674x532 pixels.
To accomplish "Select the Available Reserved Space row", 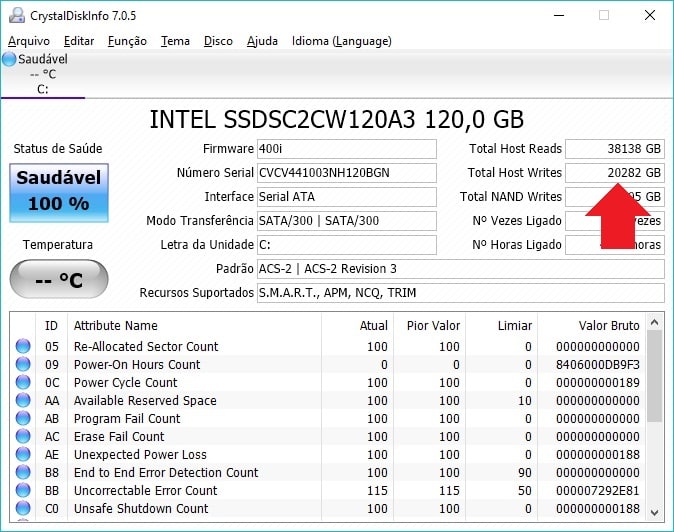I will click(328, 401).
